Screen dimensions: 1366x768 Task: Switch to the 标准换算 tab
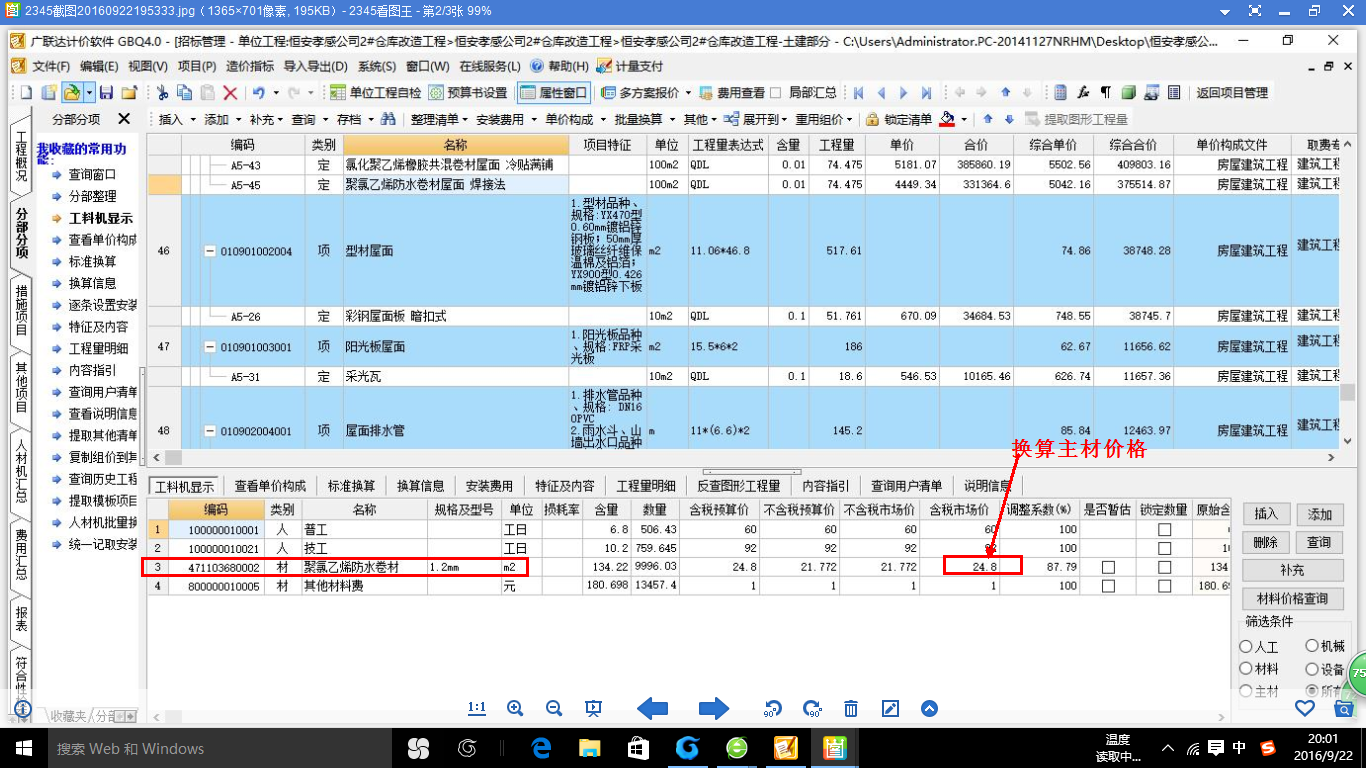coord(351,486)
